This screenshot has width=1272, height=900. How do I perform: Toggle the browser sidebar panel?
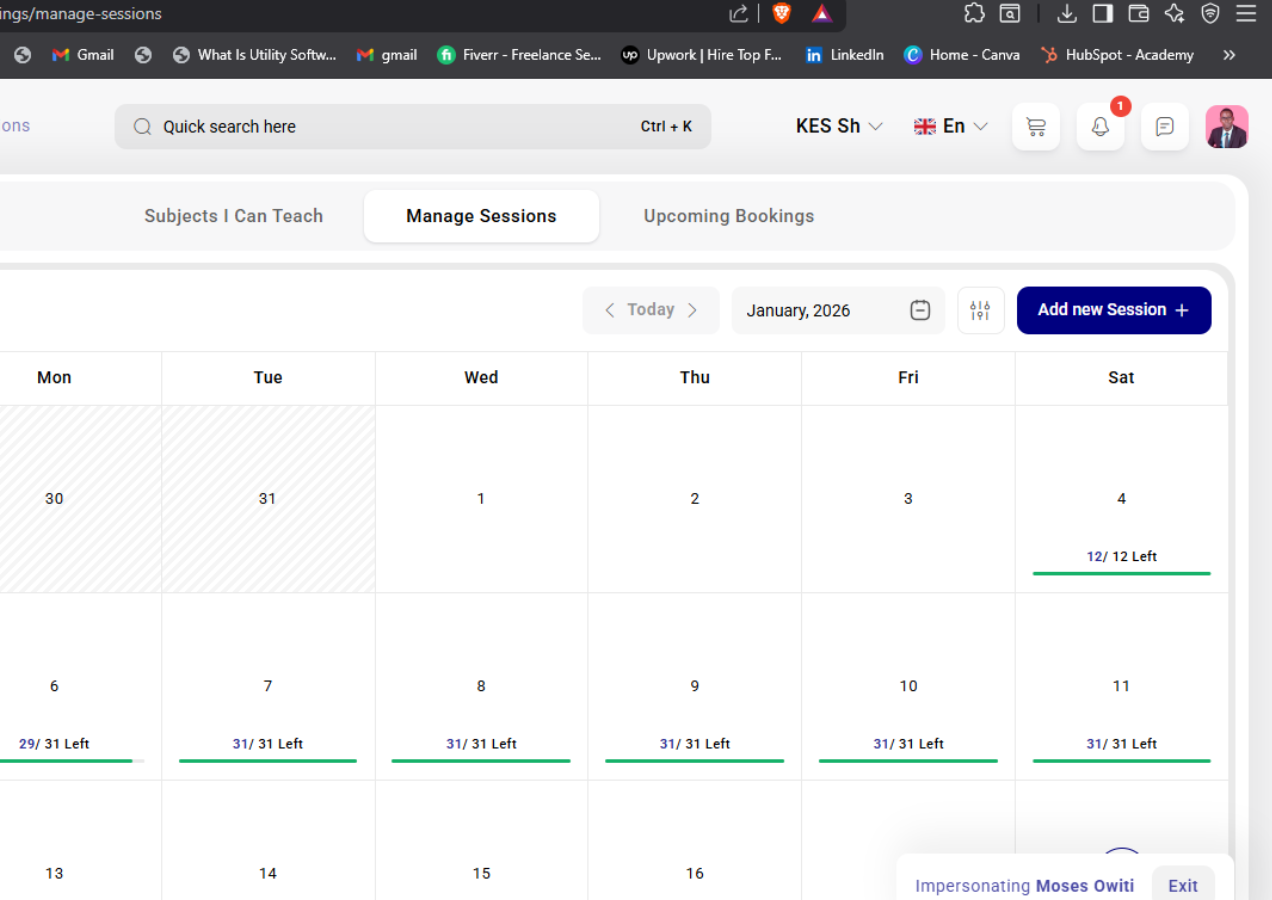coord(1102,13)
